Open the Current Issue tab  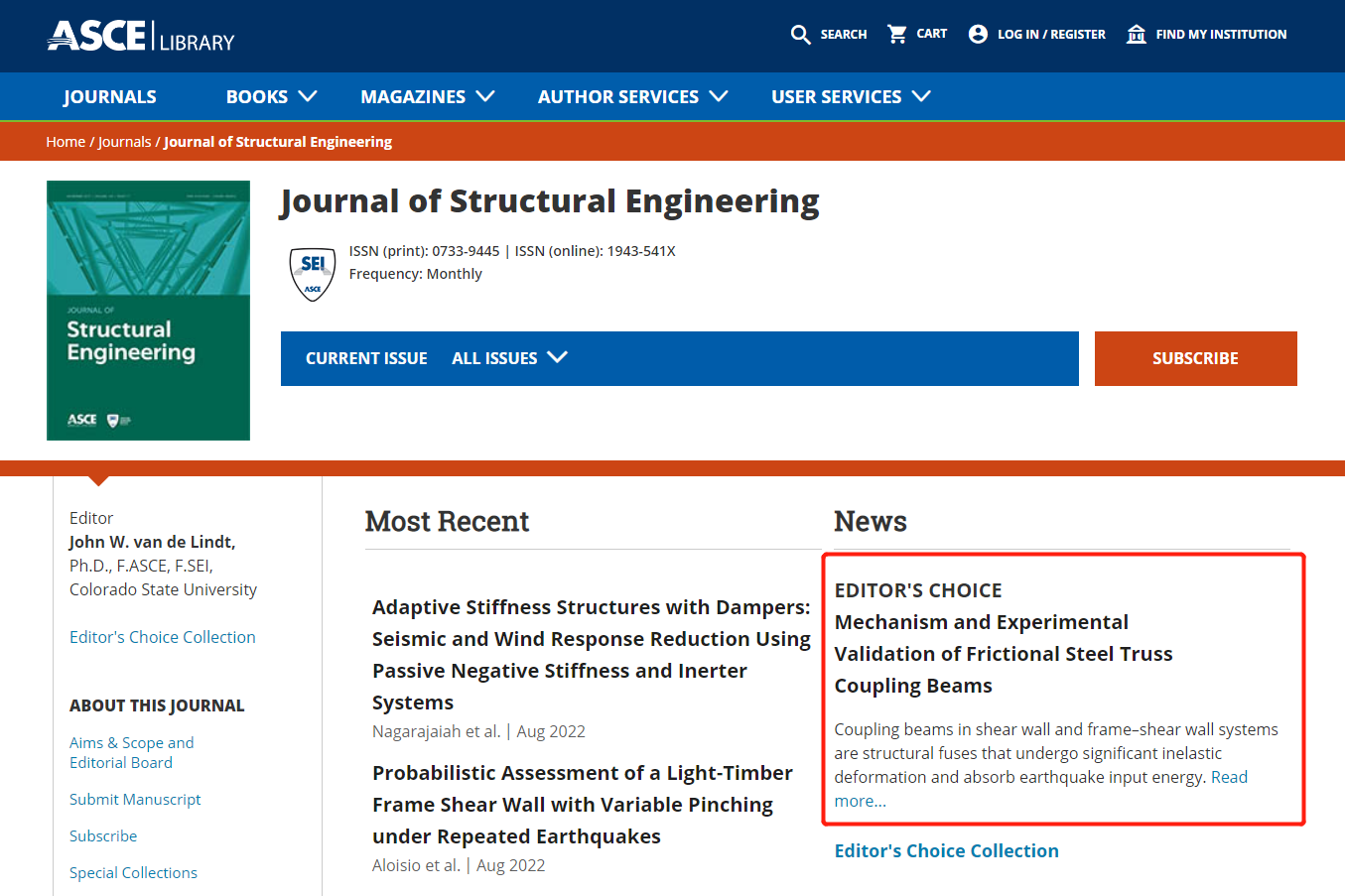366,358
